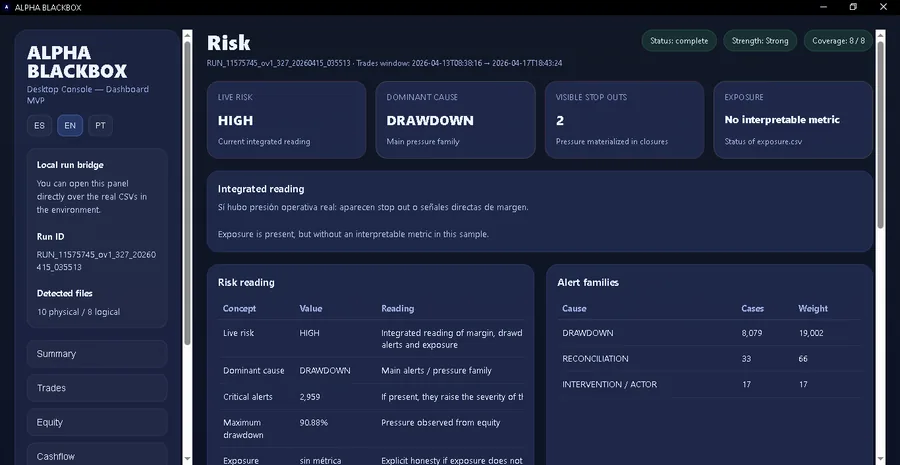Click the Run ID value RUN_11575745_ov1_327
Image resolution: width=900 pixels, height=465 pixels.
tap(96, 261)
